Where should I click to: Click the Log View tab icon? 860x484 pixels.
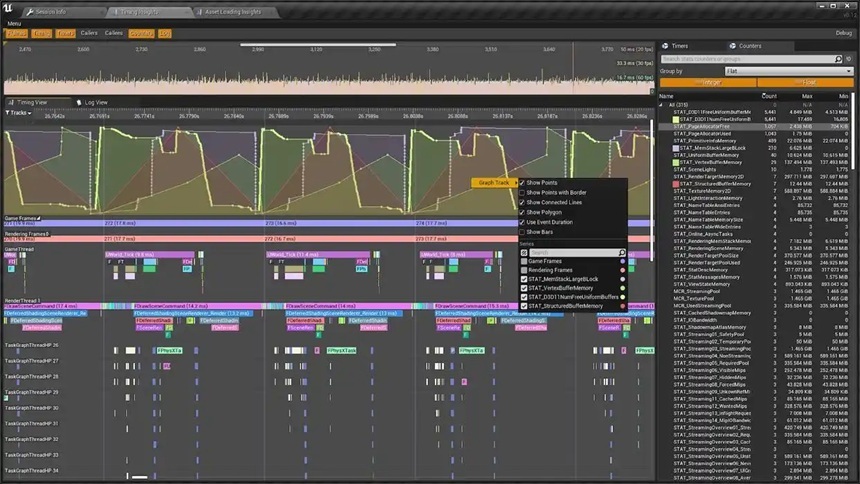pos(79,103)
